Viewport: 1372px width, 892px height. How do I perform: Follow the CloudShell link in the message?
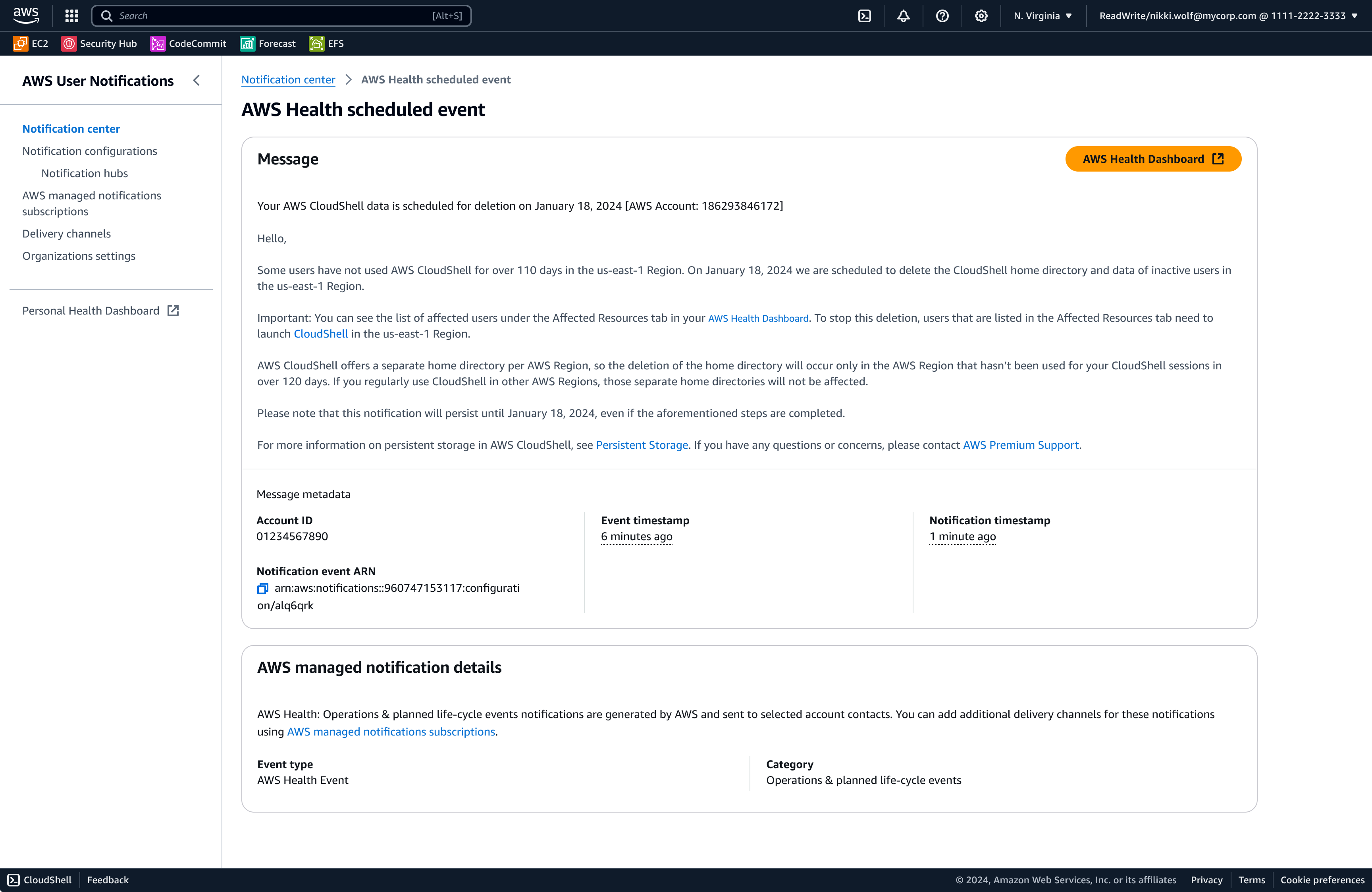coord(321,334)
